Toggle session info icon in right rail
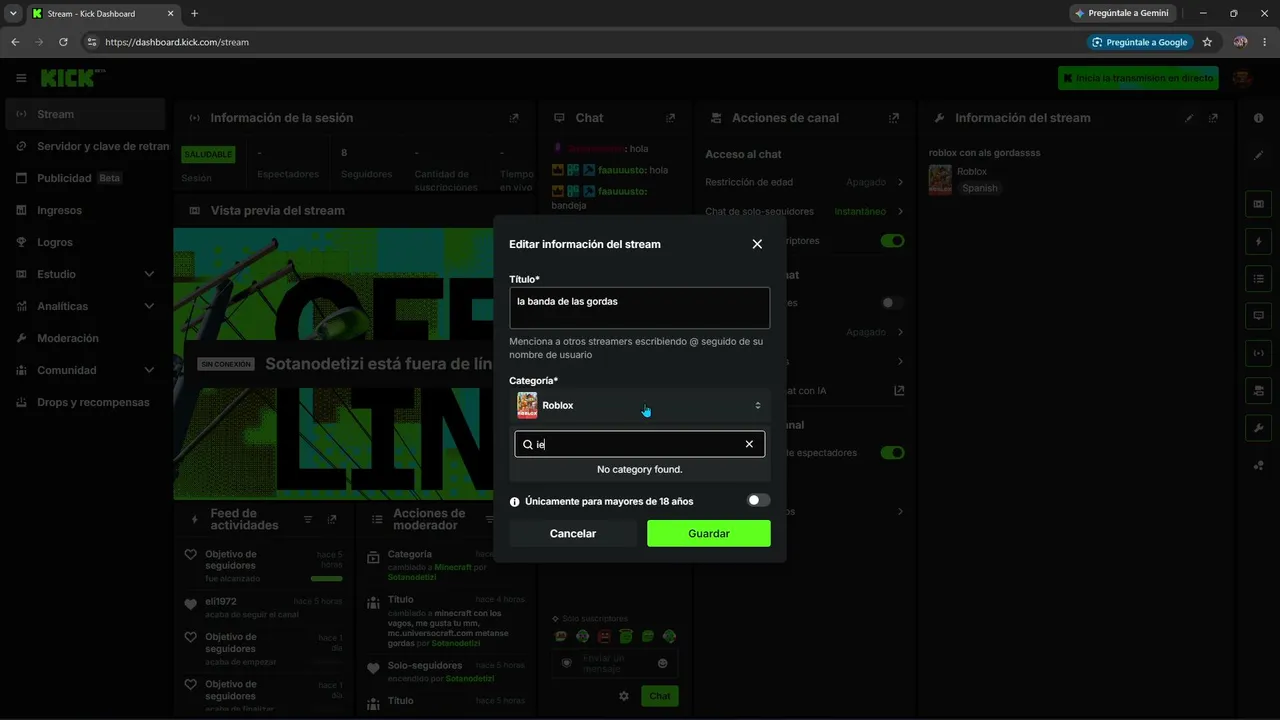This screenshot has width=1280, height=720. click(x=1258, y=353)
